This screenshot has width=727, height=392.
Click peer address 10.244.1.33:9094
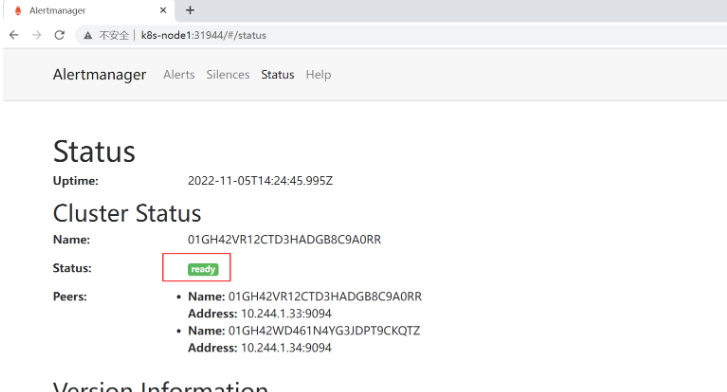[286, 314]
